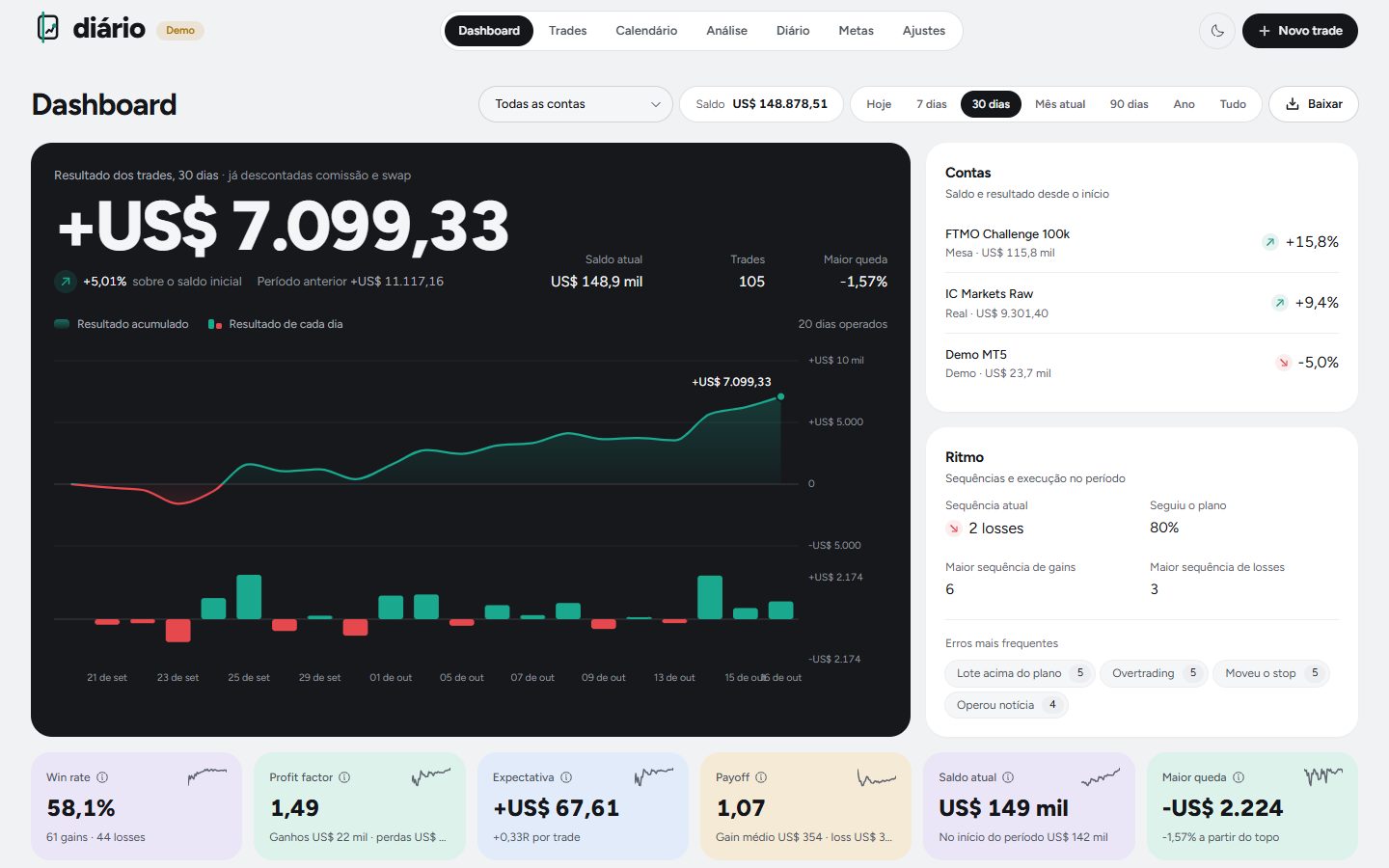Click the Profit factor 1,49 value

point(294,808)
